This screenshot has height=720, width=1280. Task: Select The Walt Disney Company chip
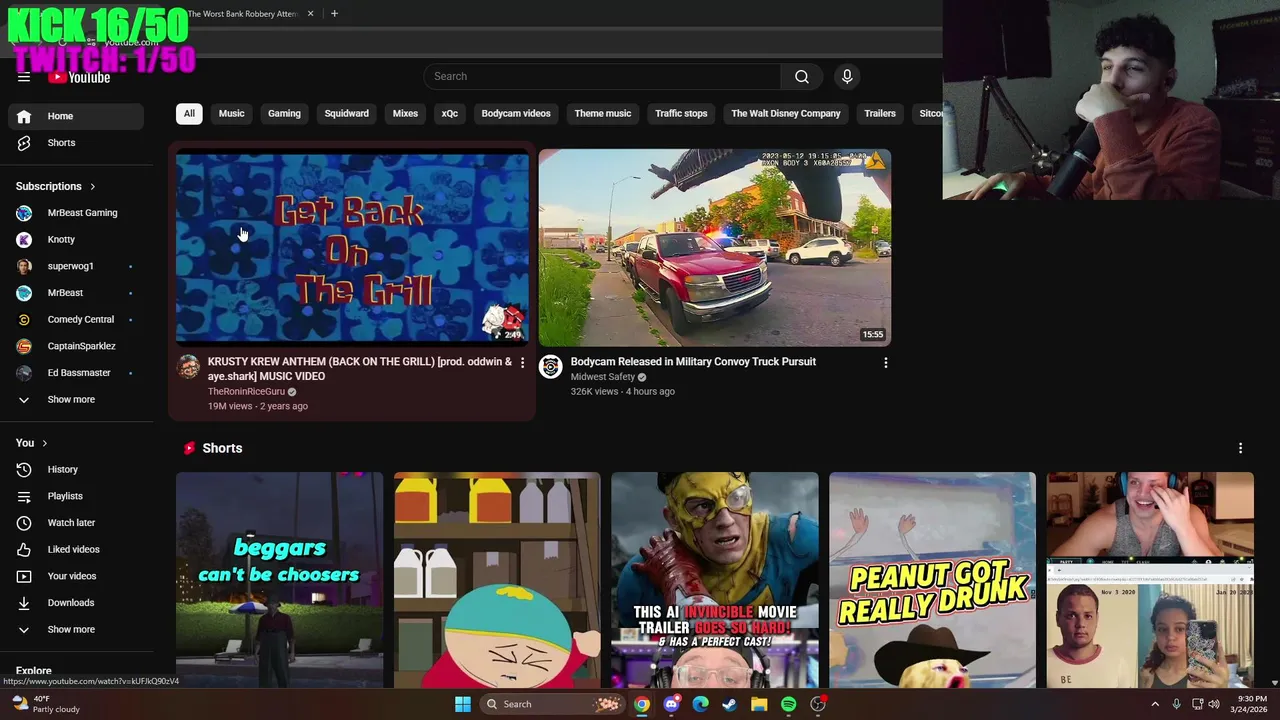click(786, 114)
